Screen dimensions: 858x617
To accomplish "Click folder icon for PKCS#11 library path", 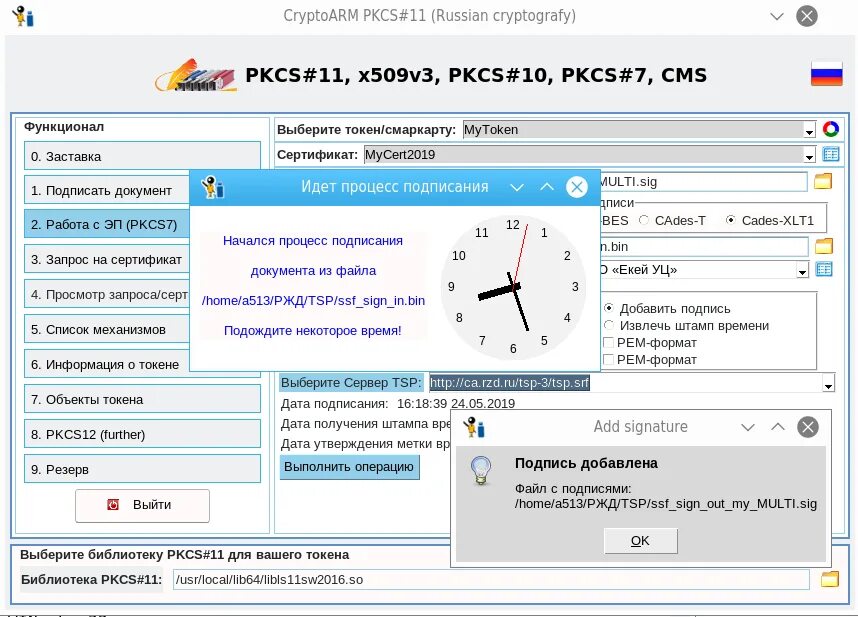I will [830, 579].
